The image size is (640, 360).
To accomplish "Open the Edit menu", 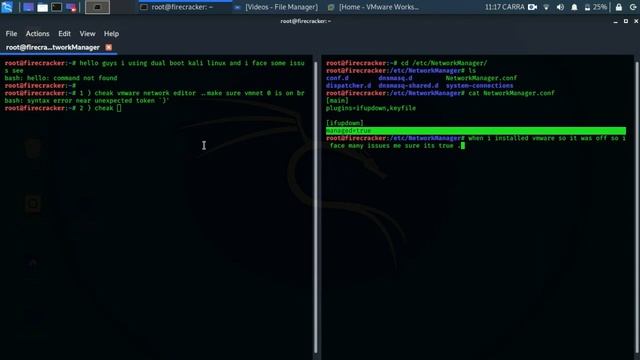I will point(64,33).
